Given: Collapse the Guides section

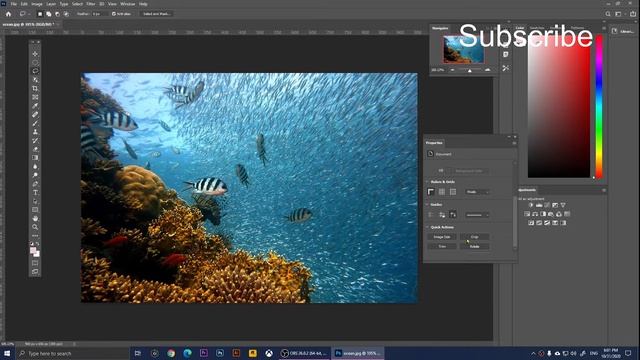Looking at the screenshot, I should click(x=428, y=205).
